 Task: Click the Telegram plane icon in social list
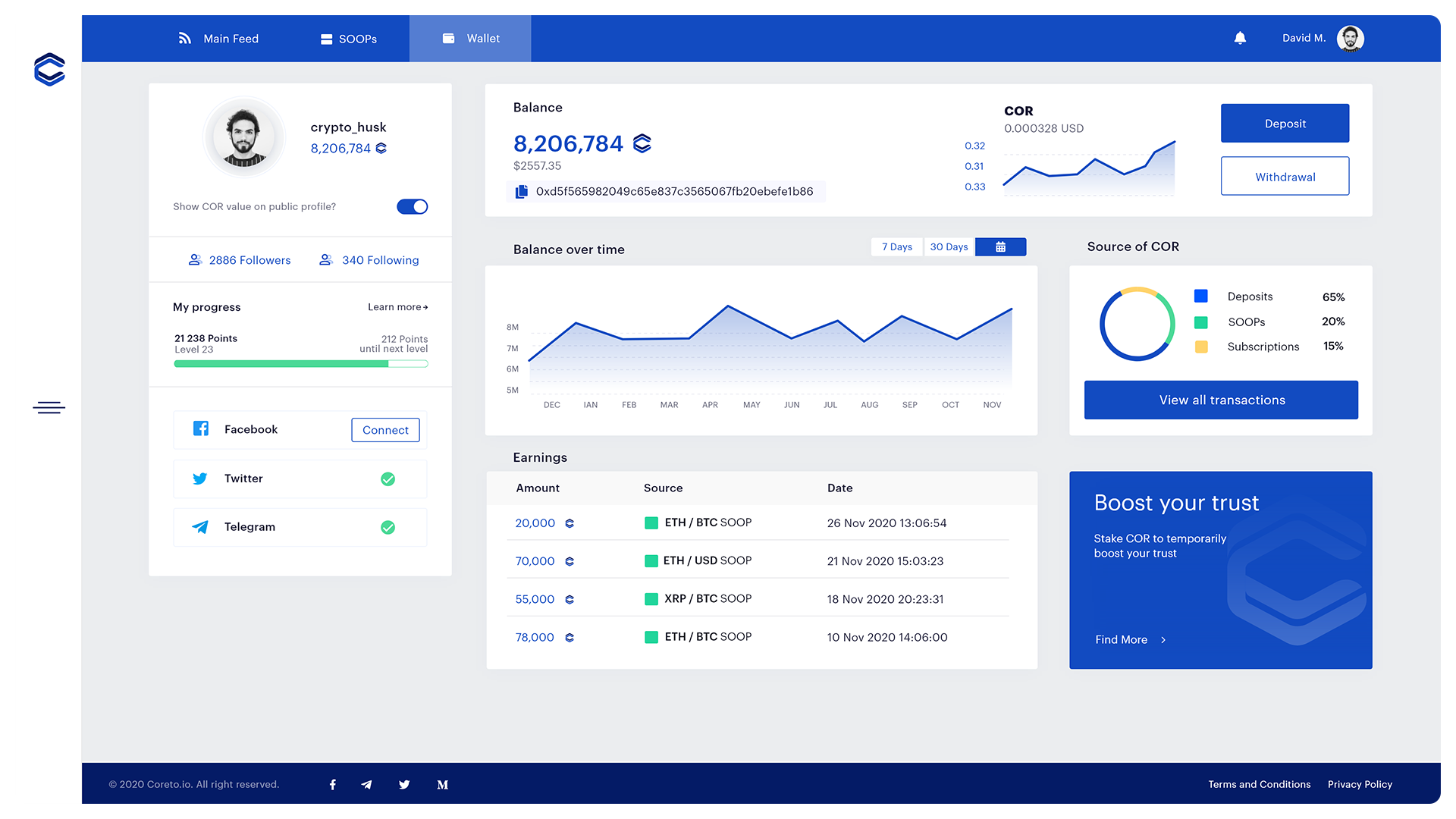coord(200,527)
